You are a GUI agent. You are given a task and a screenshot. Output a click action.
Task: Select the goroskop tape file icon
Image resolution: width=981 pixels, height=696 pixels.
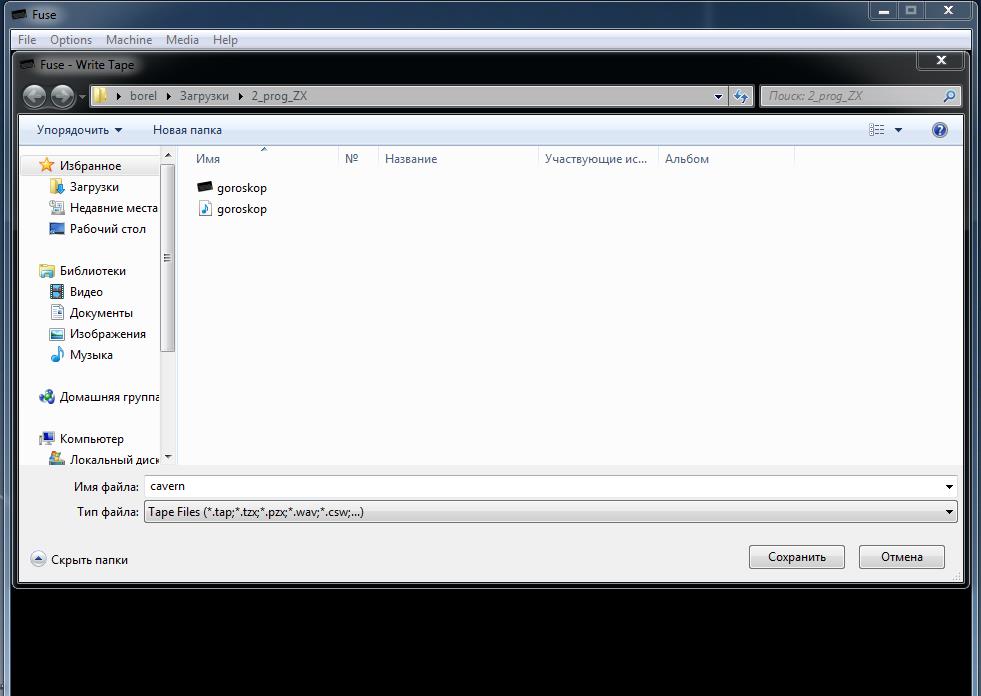[x=205, y=187]
